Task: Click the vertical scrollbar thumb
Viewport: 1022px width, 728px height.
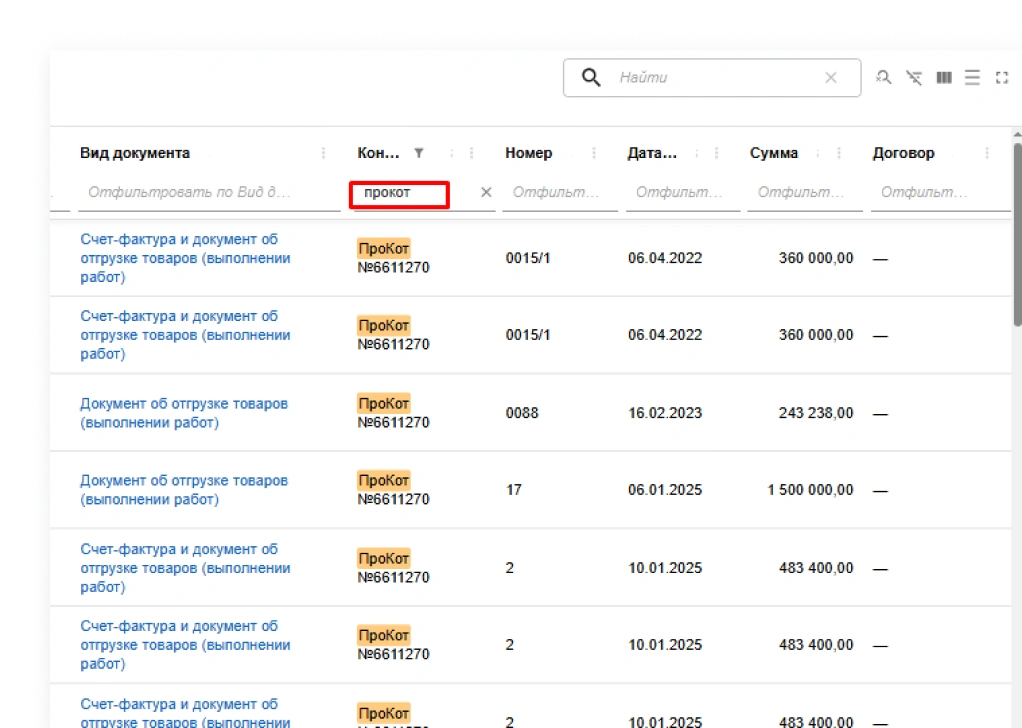Action: [1017, 234]
